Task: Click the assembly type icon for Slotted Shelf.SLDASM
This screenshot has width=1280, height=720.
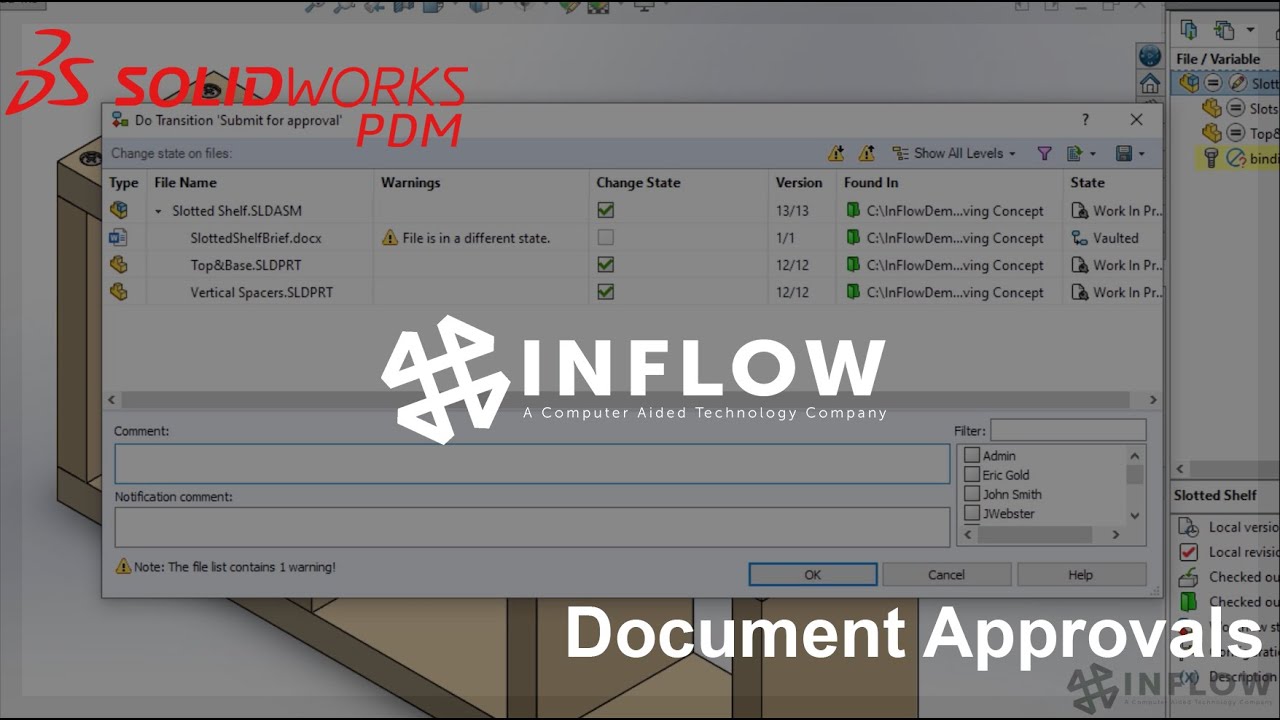Action: [119, 210]
